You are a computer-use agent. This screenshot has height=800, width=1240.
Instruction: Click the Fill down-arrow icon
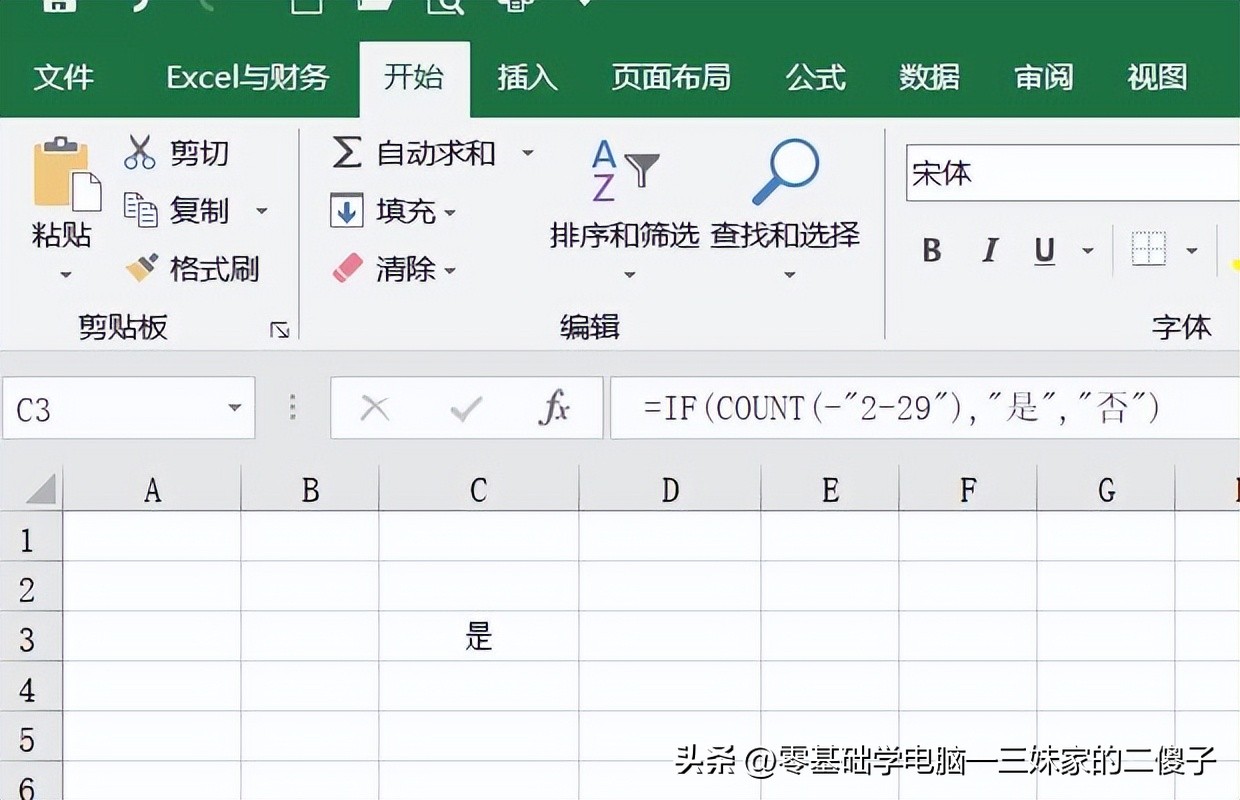click(346, 211)
